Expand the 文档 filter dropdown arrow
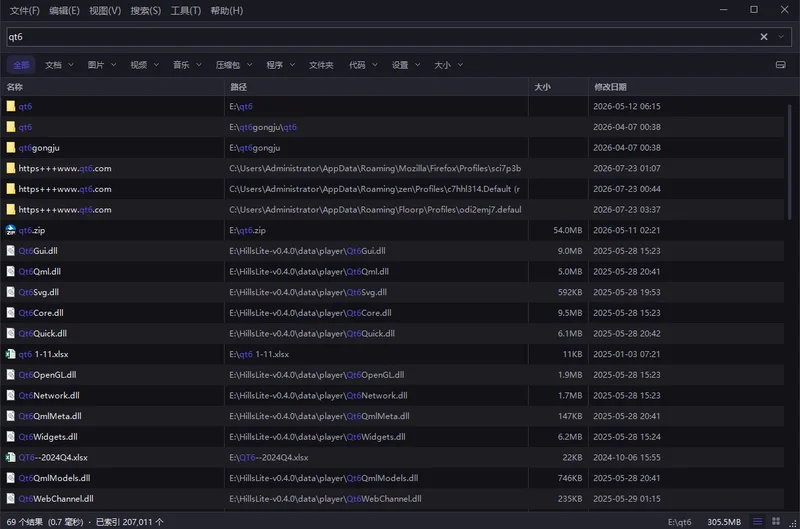800x529 pixels. point(71,65)
